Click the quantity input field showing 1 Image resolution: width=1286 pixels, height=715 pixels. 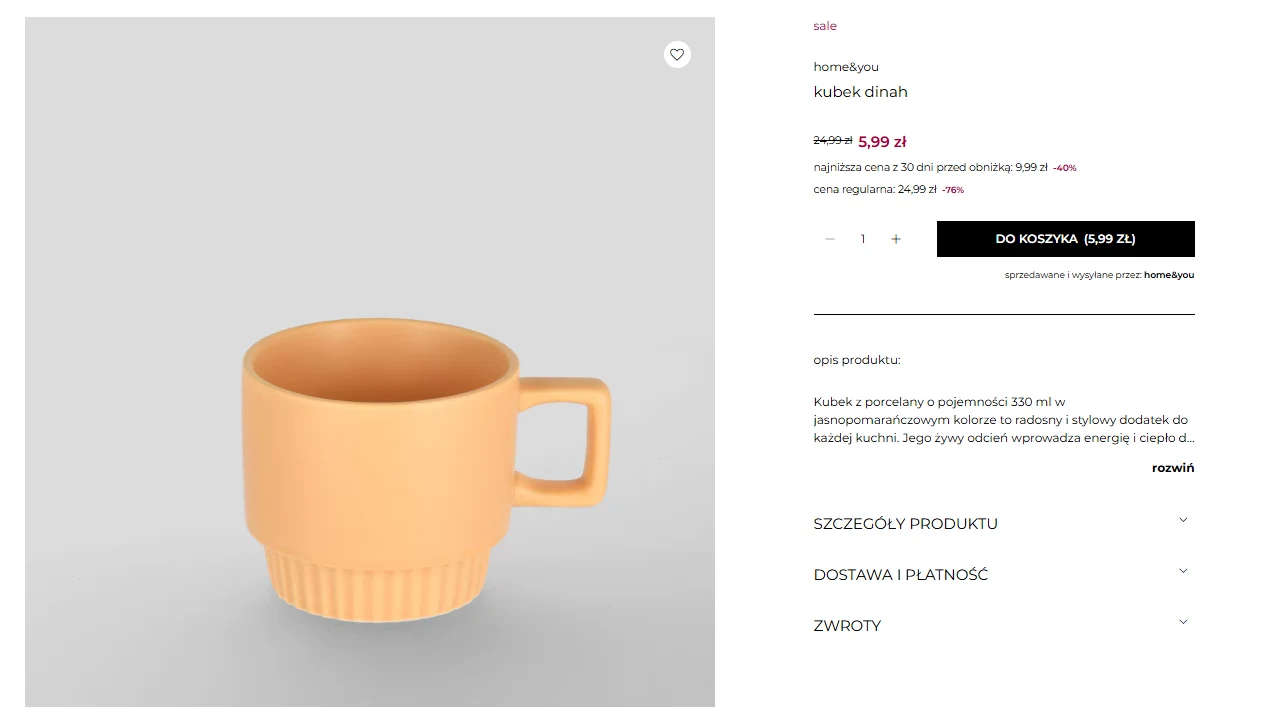click(x=862, y=239)
